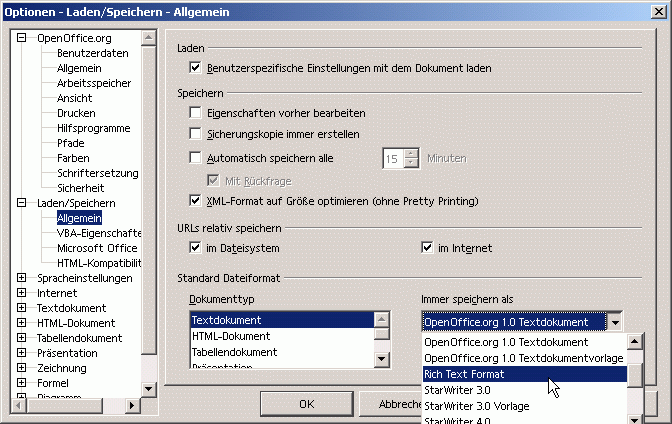Collapse the OpenOffice.org tree node
Viewport: 672px width, 424px height.
(21, 38)
